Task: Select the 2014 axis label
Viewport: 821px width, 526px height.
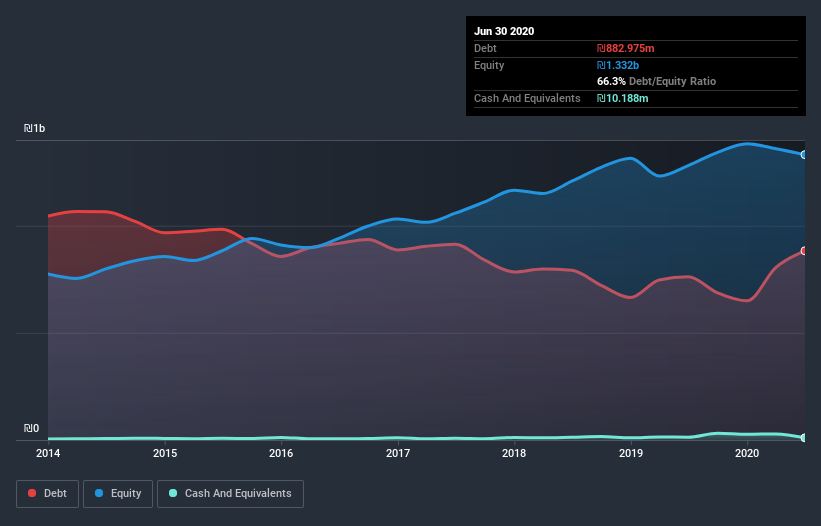Action: [48, 453]
